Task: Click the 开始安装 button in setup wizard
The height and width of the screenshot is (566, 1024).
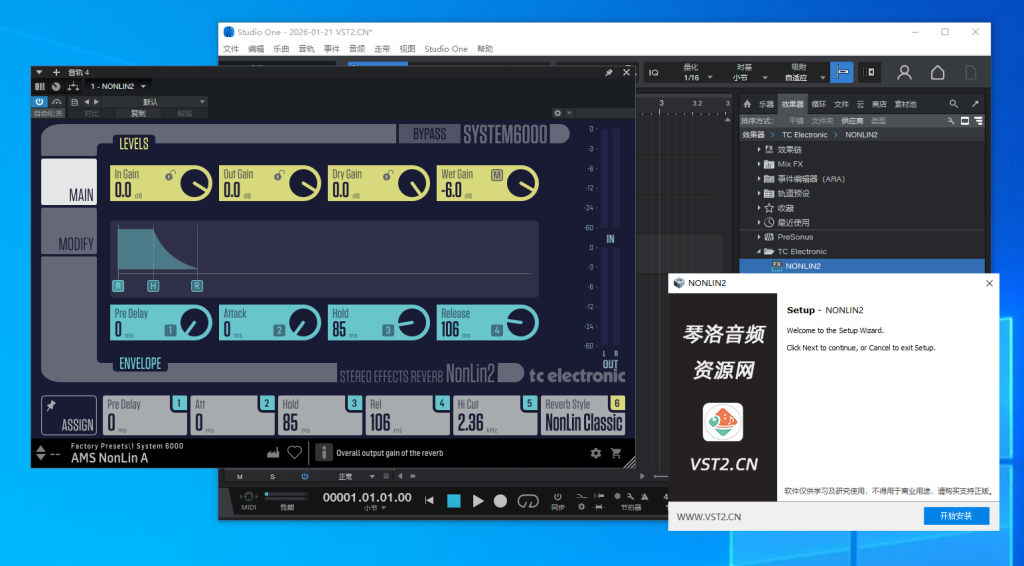Action: coord(955,516)
